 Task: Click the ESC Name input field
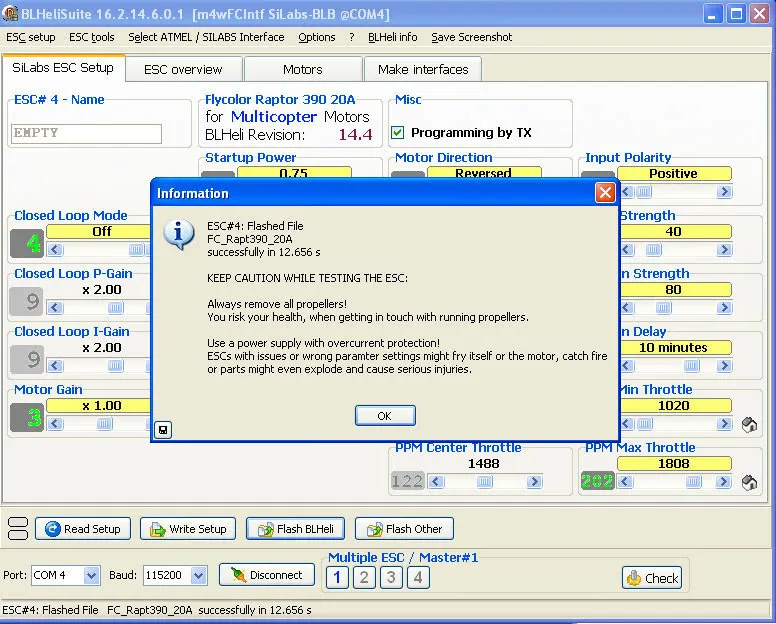[86, 133]
